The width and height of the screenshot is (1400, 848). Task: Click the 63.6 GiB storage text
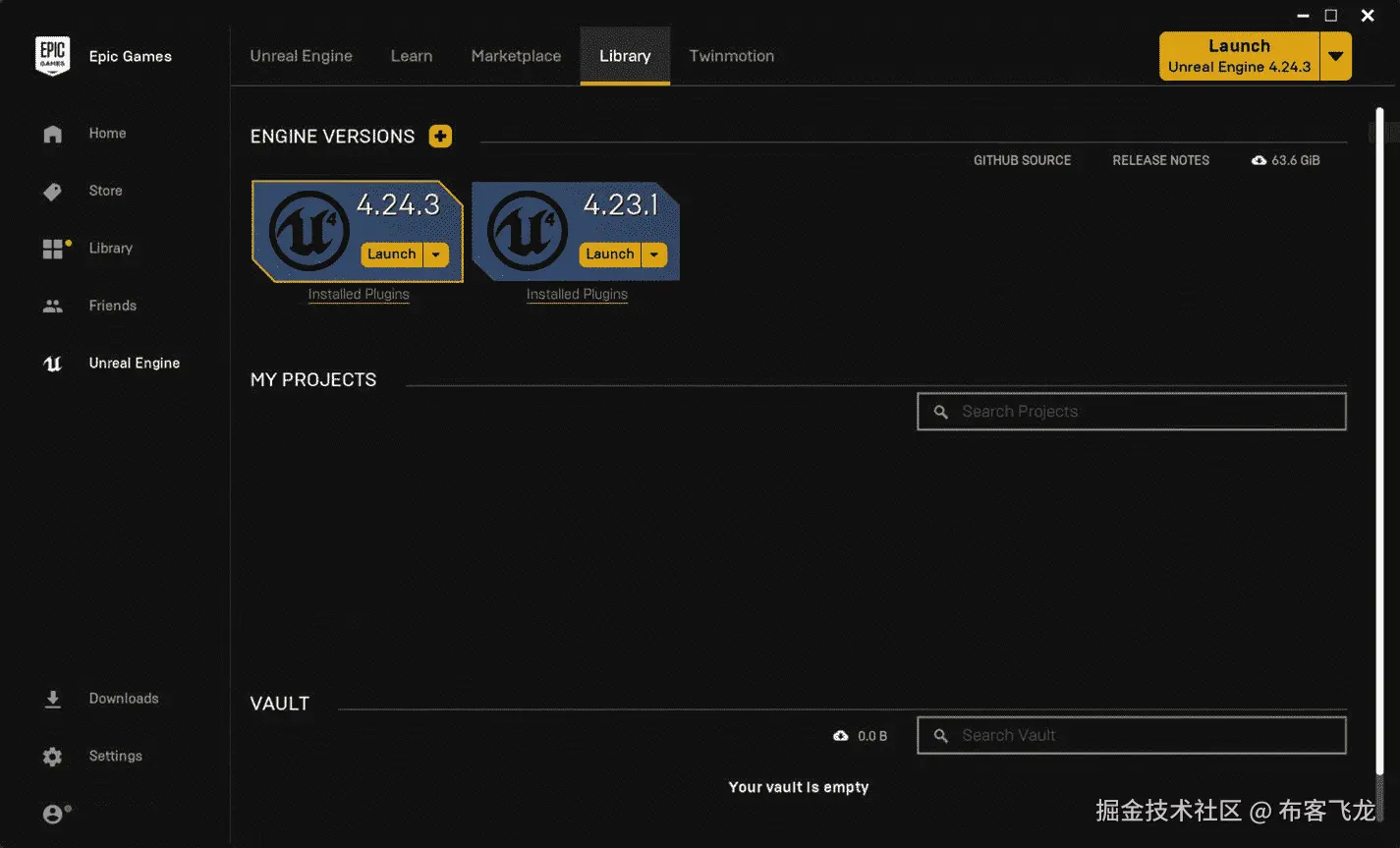pyautogui.click(x=1296, y=160)
